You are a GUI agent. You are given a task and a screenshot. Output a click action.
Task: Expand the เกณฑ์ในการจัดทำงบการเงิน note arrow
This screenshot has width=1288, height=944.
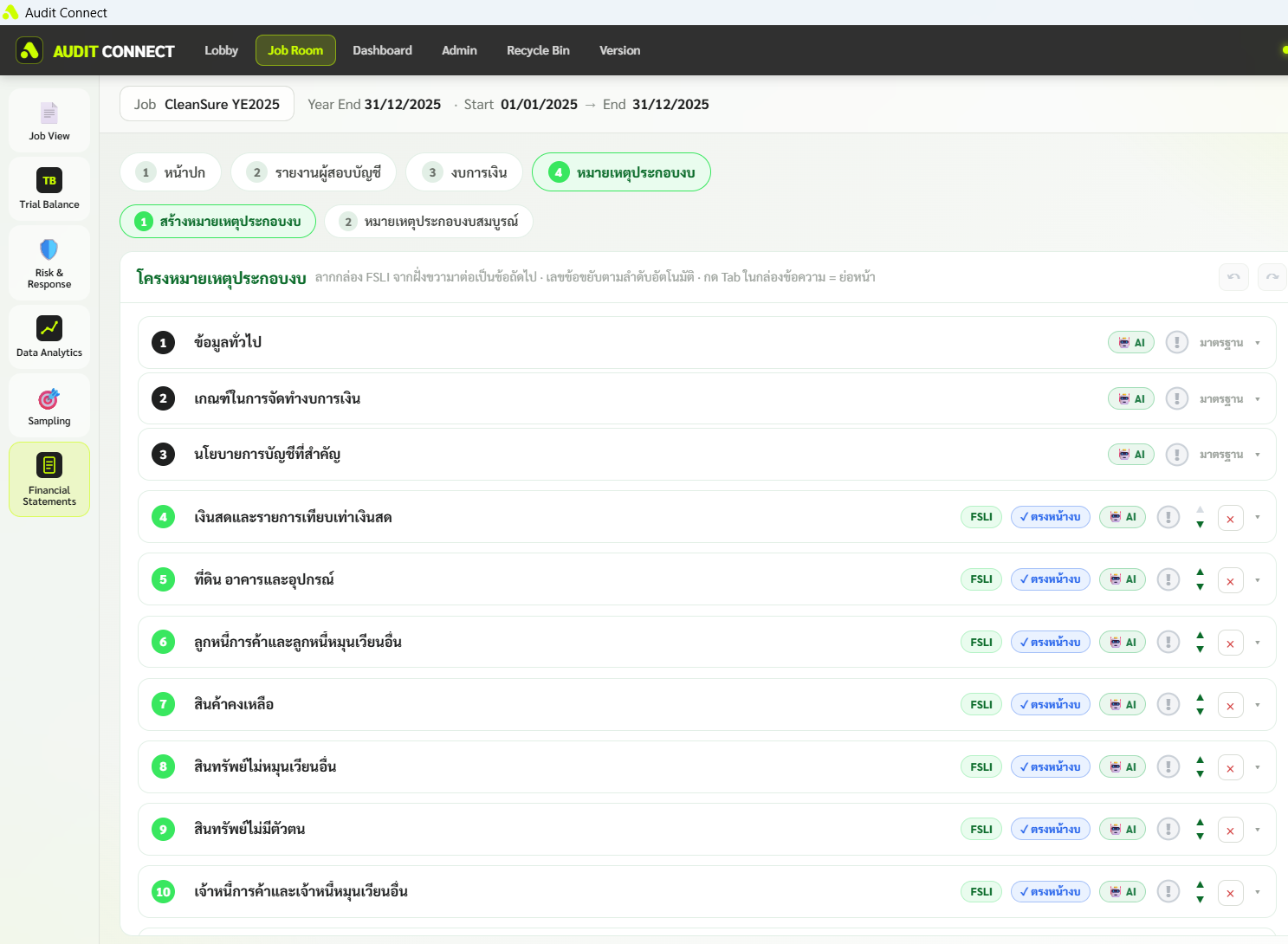point(1258,399)
